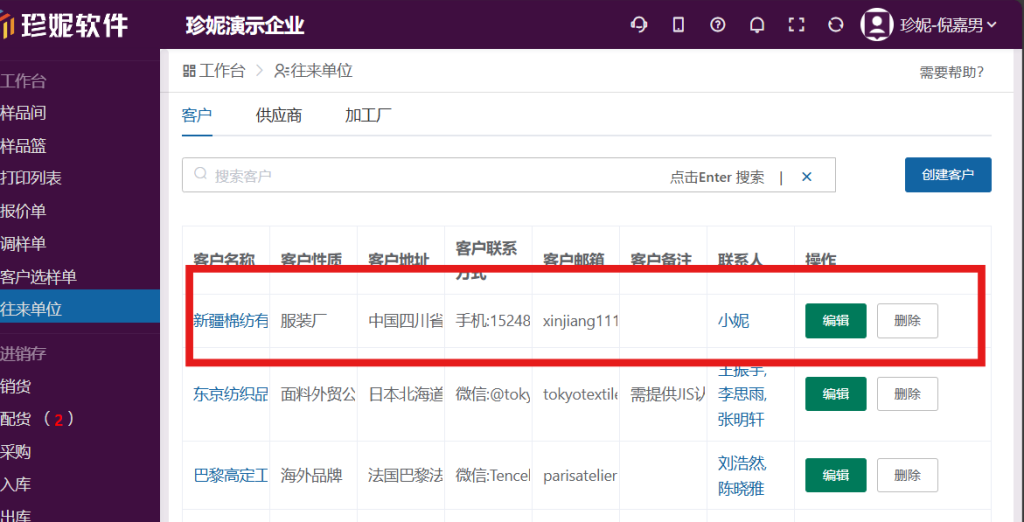Image resolution: width=1024 pixels, height=522 pixels.
Task: Expand the 珍妮-倪嘉男 user dropdown
Action: click(948, 25)
